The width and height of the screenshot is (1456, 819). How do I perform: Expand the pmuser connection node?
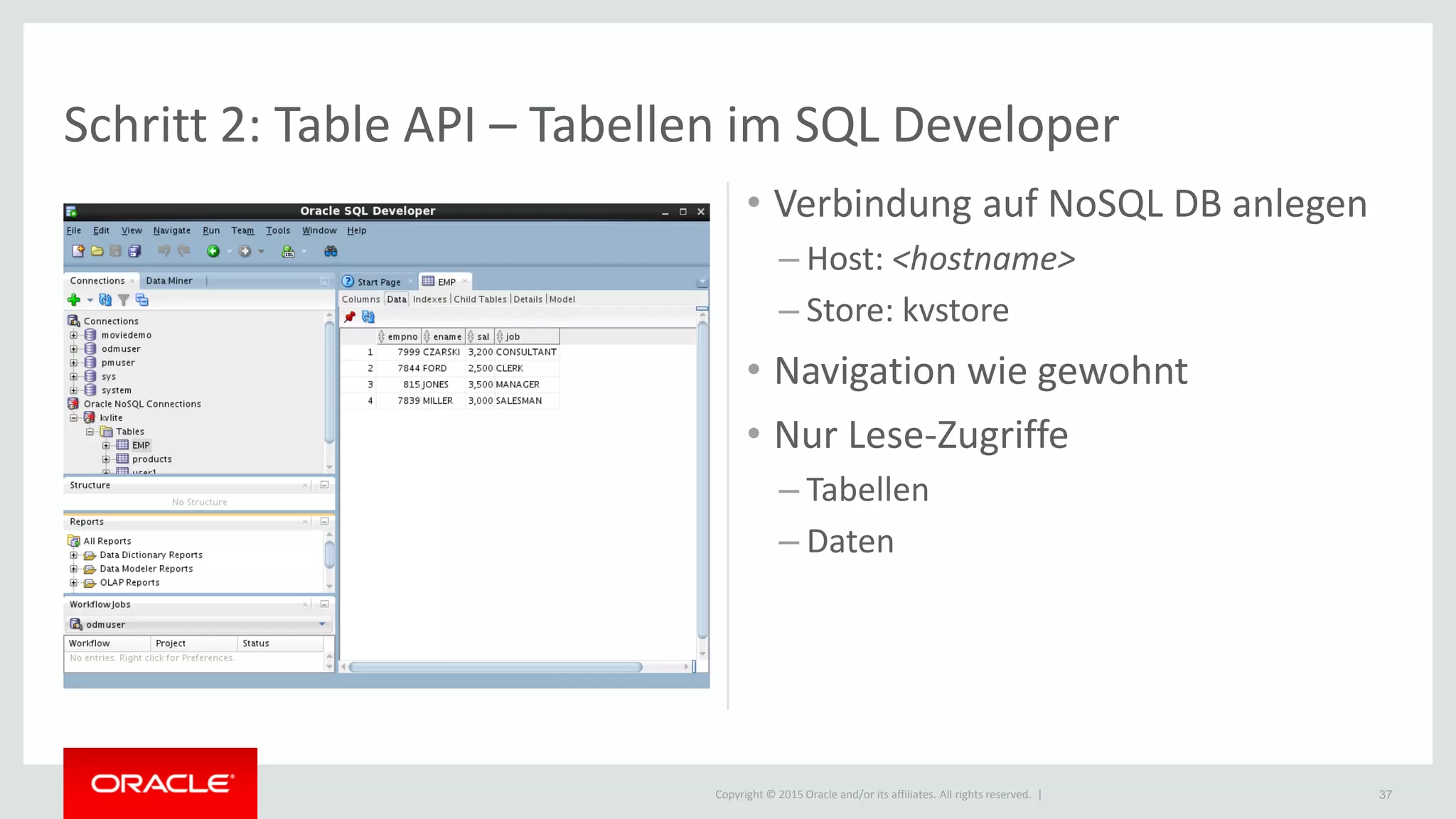click(73, 363)
